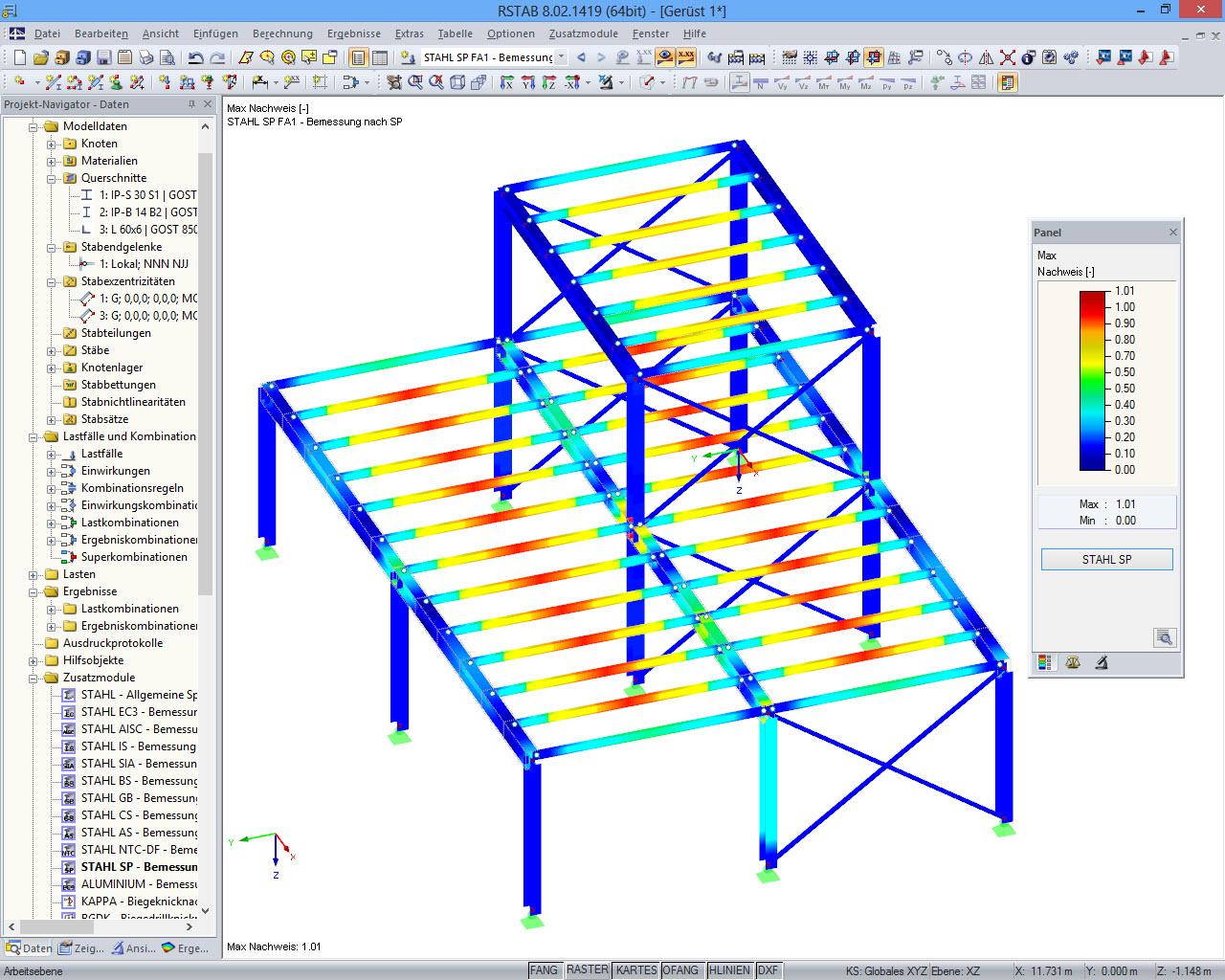Open the Ergebnisse menu
Viewport: 1225px width, 980px height.
[354, 33]
